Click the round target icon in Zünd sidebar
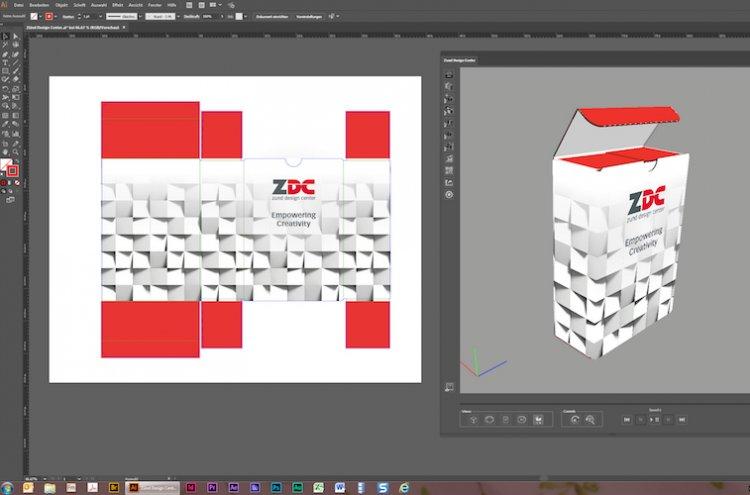750x495 pixels. point(449,195)
